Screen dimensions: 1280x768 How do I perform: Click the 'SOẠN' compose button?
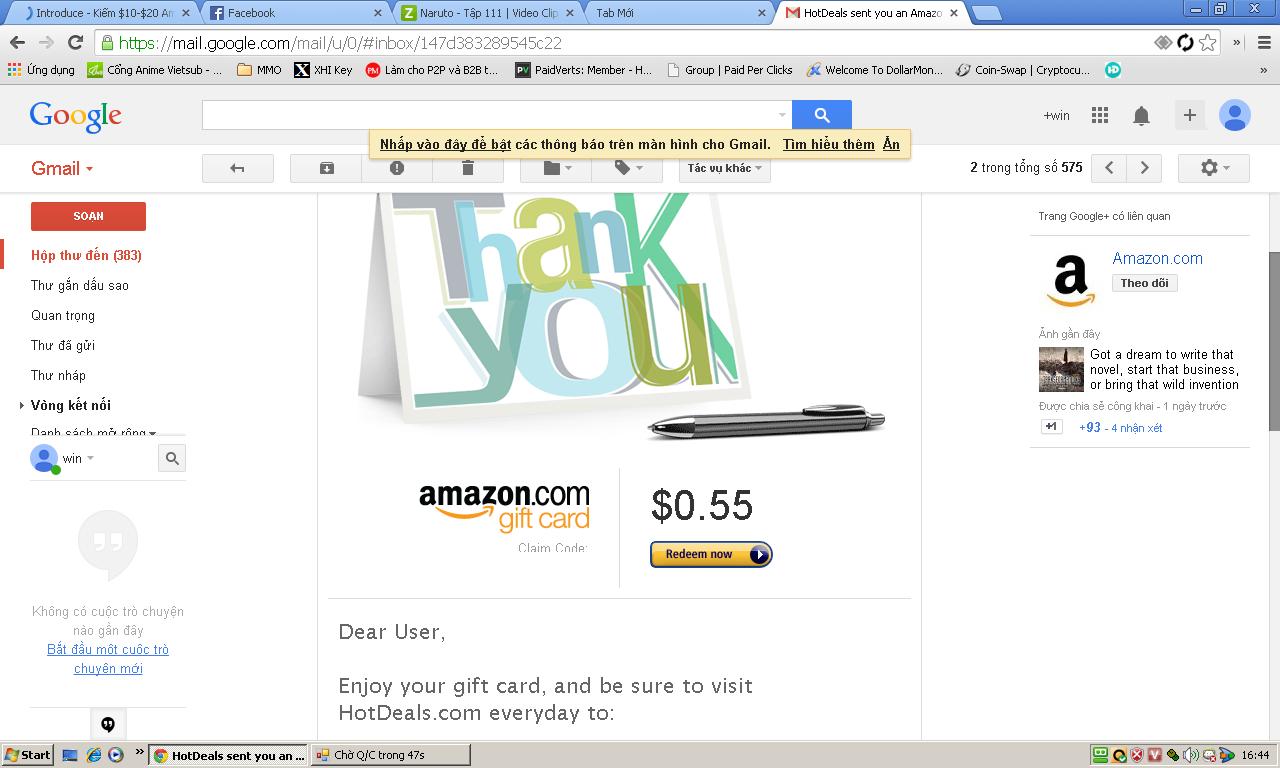(x=88, y=216)
